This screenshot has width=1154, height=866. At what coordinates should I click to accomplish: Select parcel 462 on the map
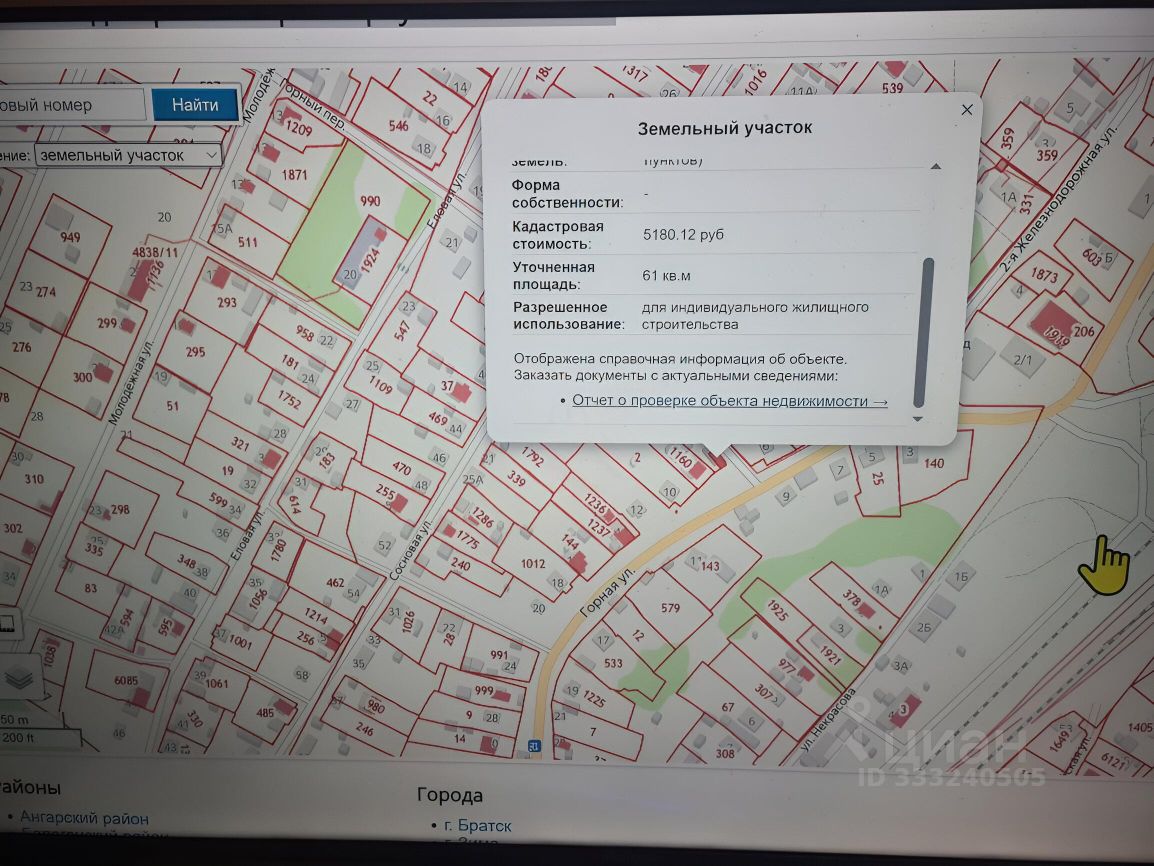335,583
